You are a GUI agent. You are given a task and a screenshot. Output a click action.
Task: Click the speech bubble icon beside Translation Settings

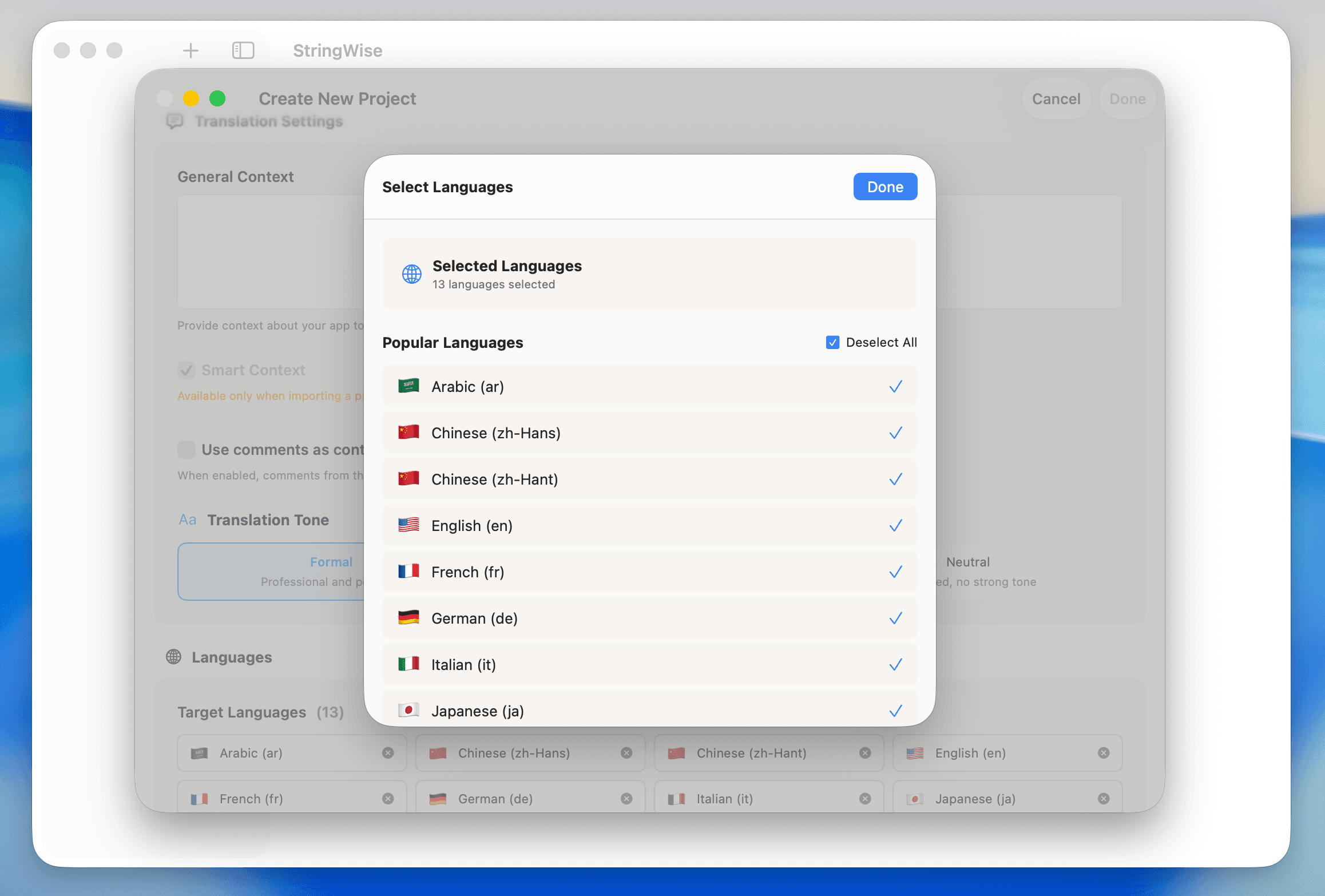coord(175,121)
